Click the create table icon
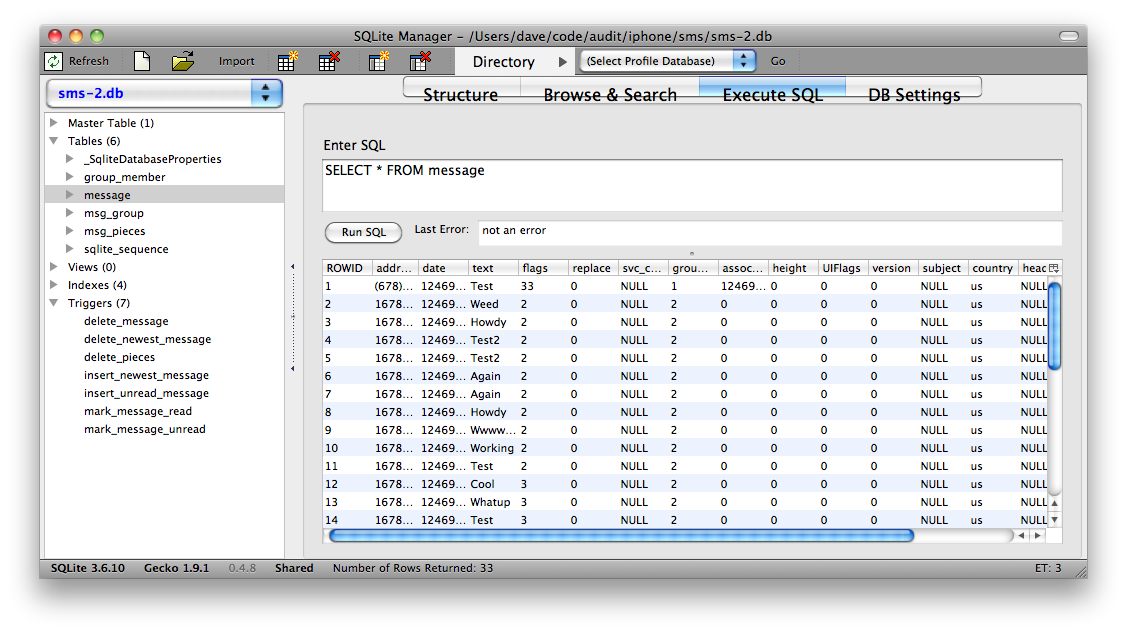1127x633 pixels. [288, 61]
